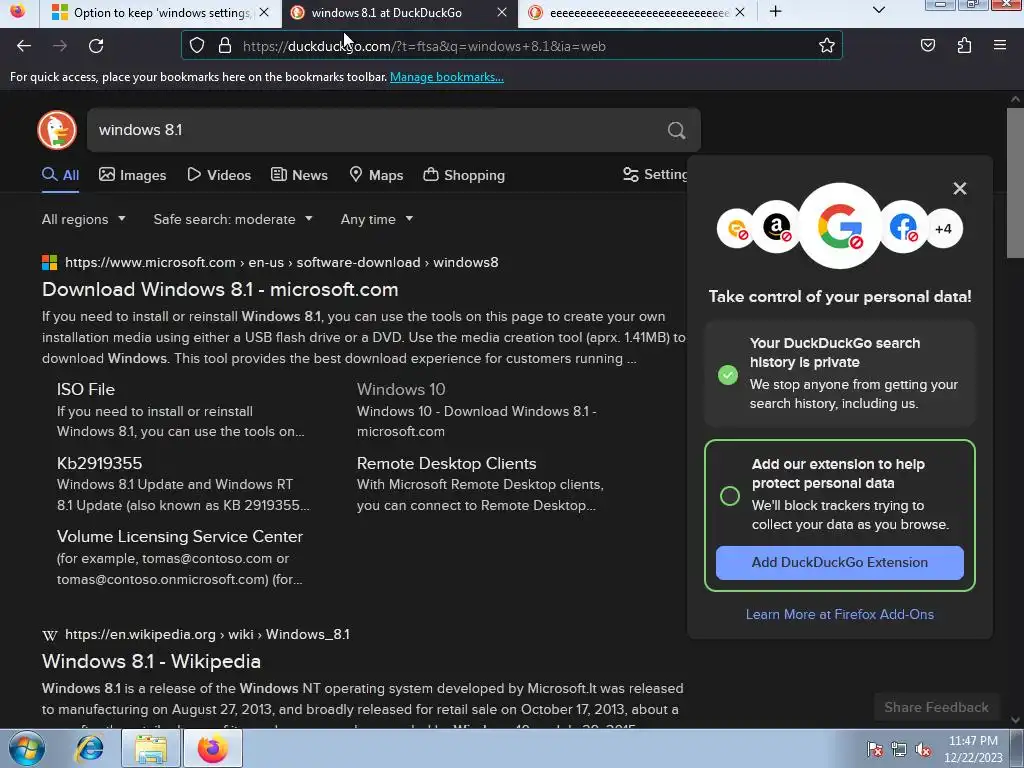Open Download Windows 8.1 - microsoft.com result

tap(220, 289)
